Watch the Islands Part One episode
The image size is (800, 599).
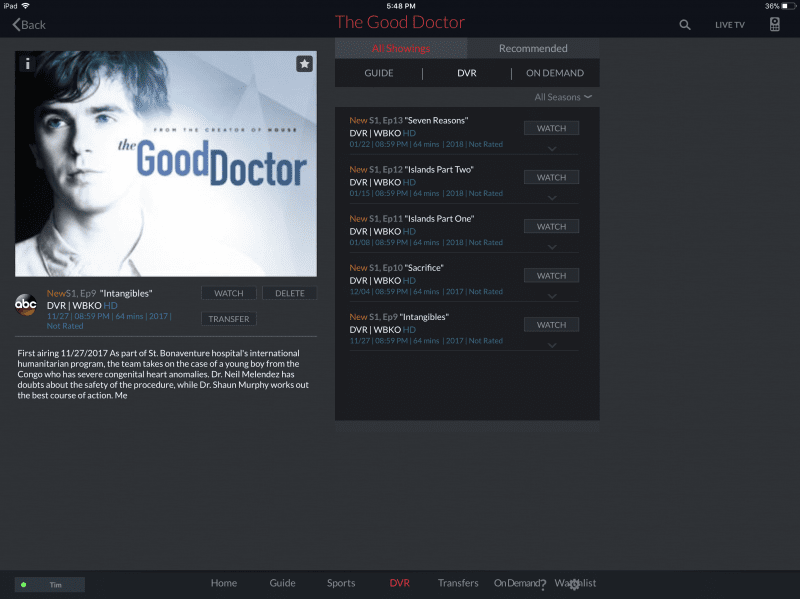552,227
